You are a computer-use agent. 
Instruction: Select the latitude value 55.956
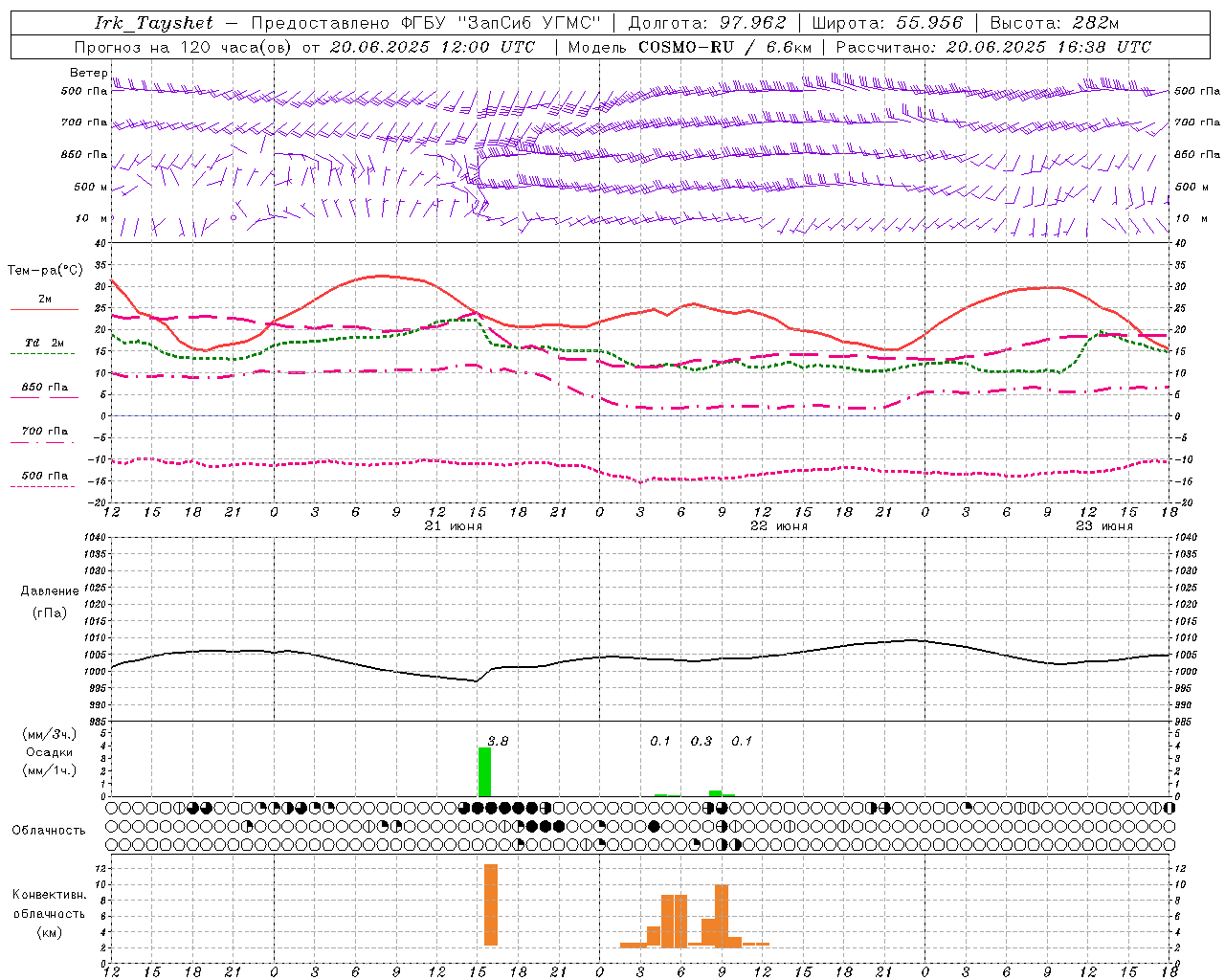[x=929, y=23]
